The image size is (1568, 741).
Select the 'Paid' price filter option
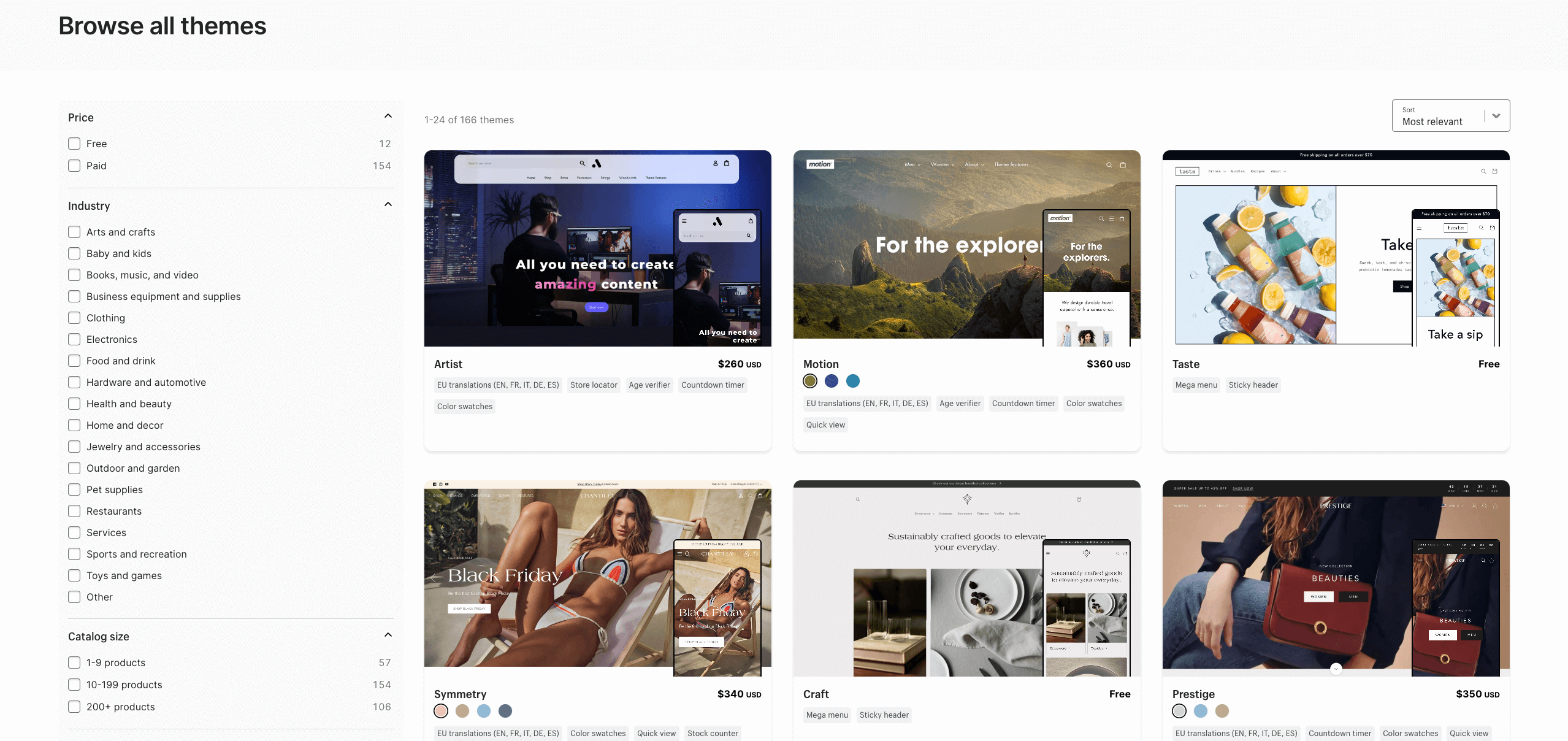[73, 165]
